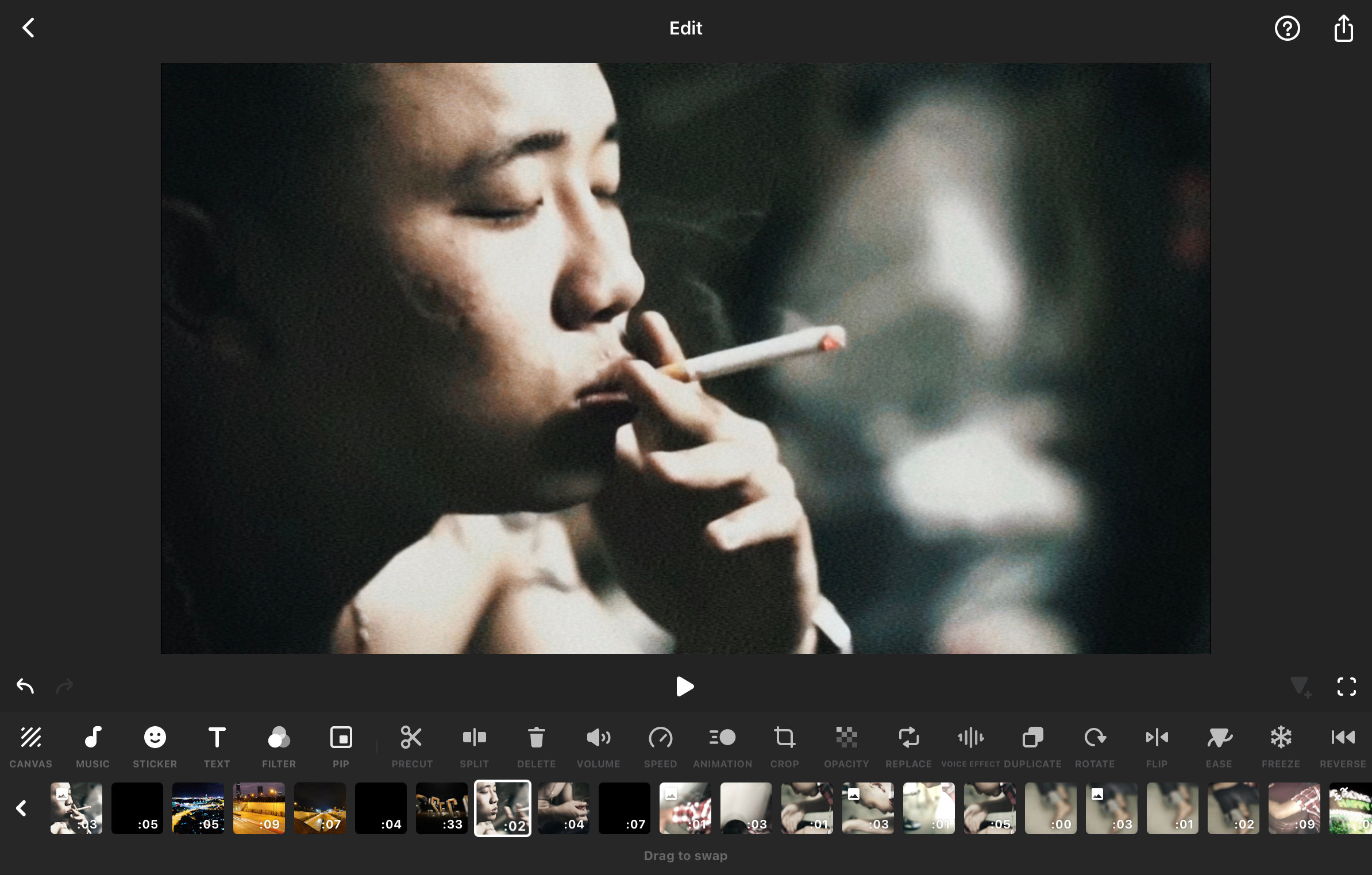Select the :09 plaid shirt clip

(1294, 808)
